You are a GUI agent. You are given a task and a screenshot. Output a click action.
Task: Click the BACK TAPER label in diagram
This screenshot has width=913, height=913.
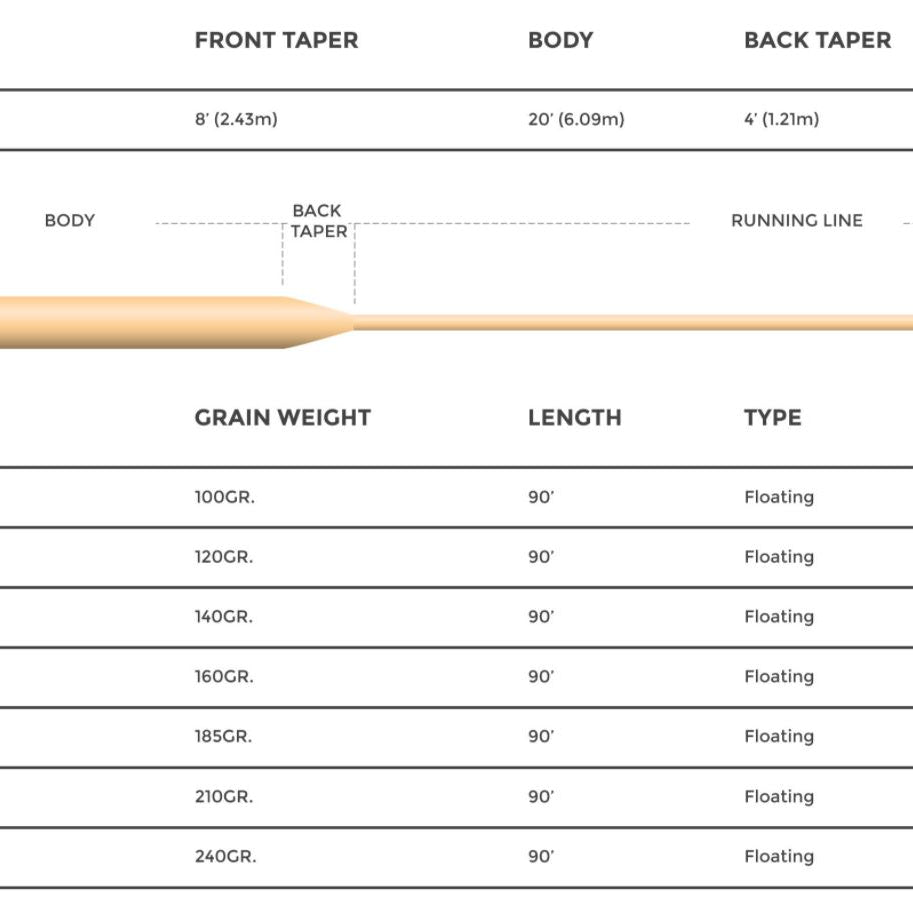pos(318,221)
